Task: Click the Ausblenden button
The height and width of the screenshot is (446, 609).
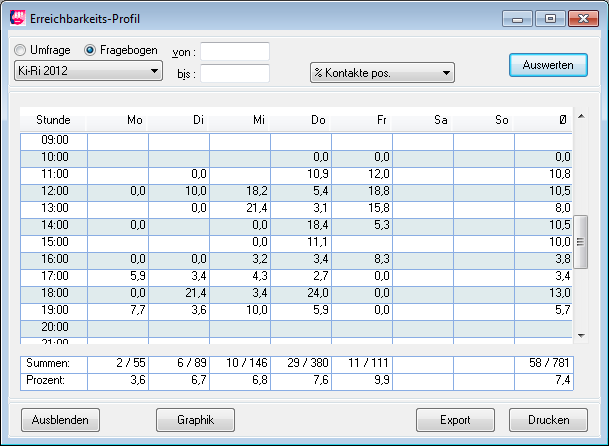Action: pyautogui.click(x=61, y=420)
